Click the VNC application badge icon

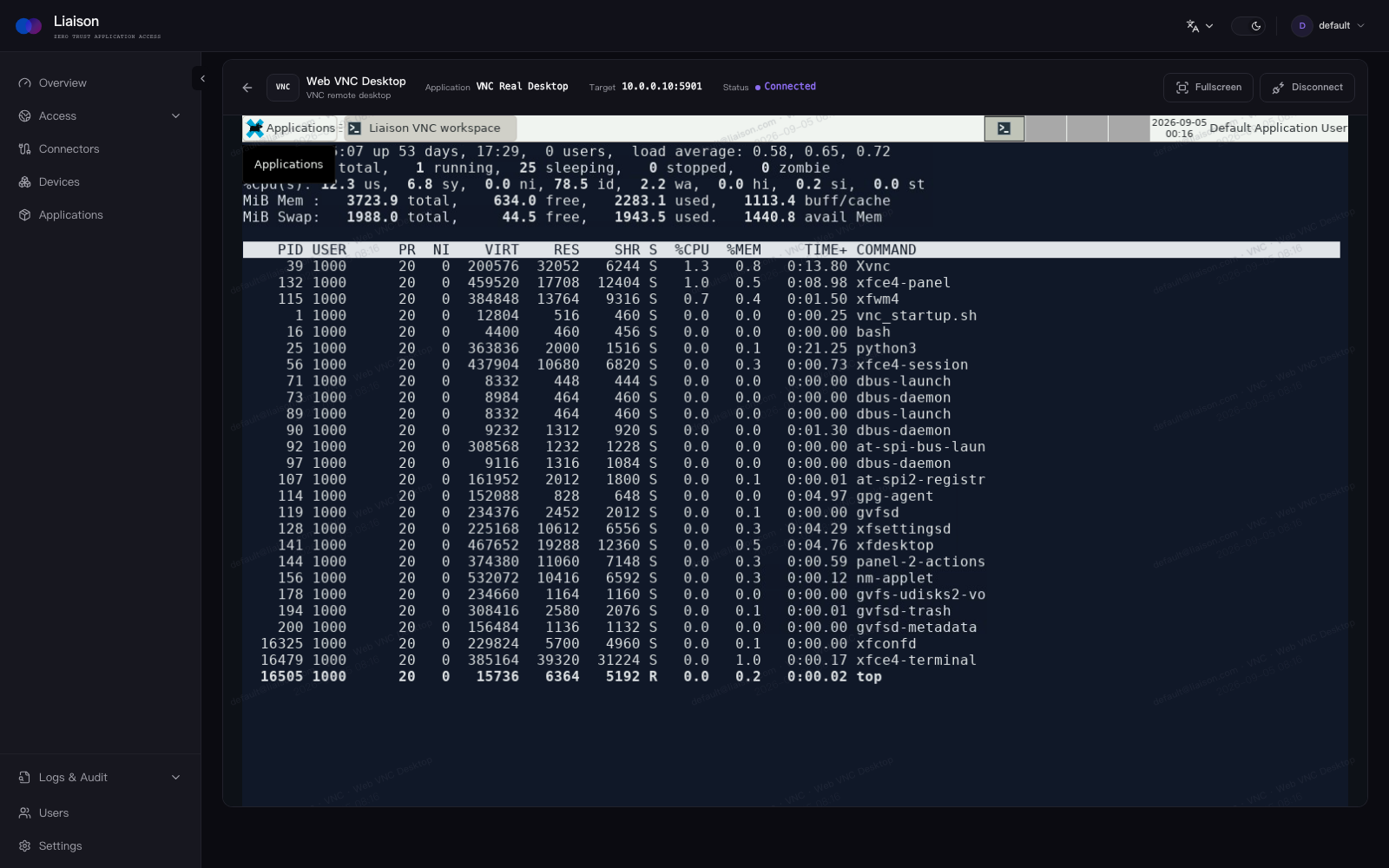283,88
